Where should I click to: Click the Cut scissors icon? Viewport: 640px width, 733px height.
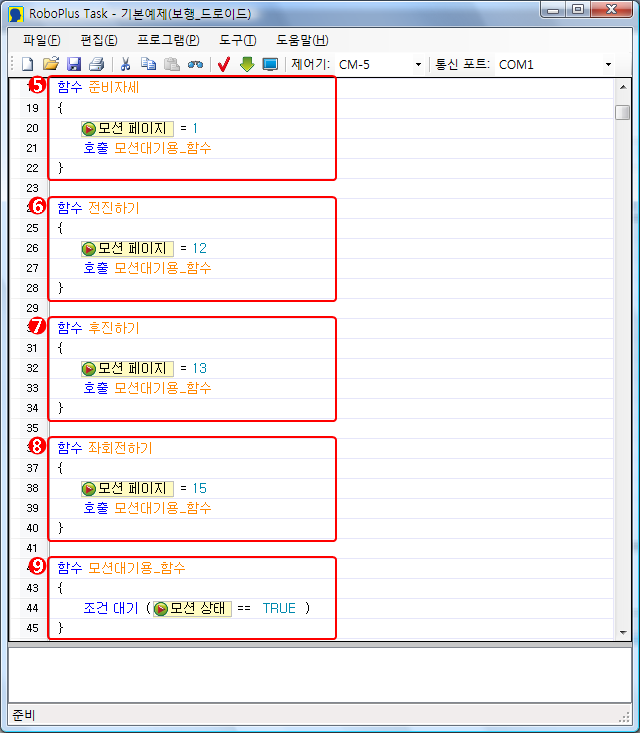[x=125, y=64]
